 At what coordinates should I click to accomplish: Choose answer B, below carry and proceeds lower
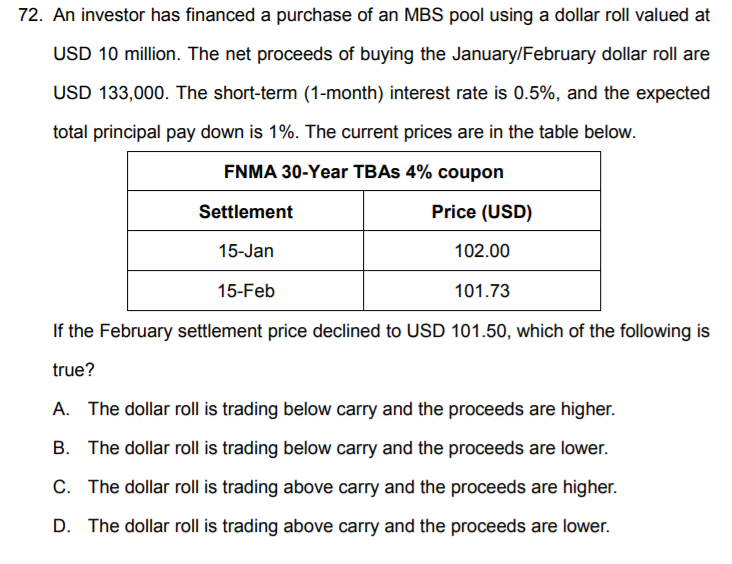(346, 448)
